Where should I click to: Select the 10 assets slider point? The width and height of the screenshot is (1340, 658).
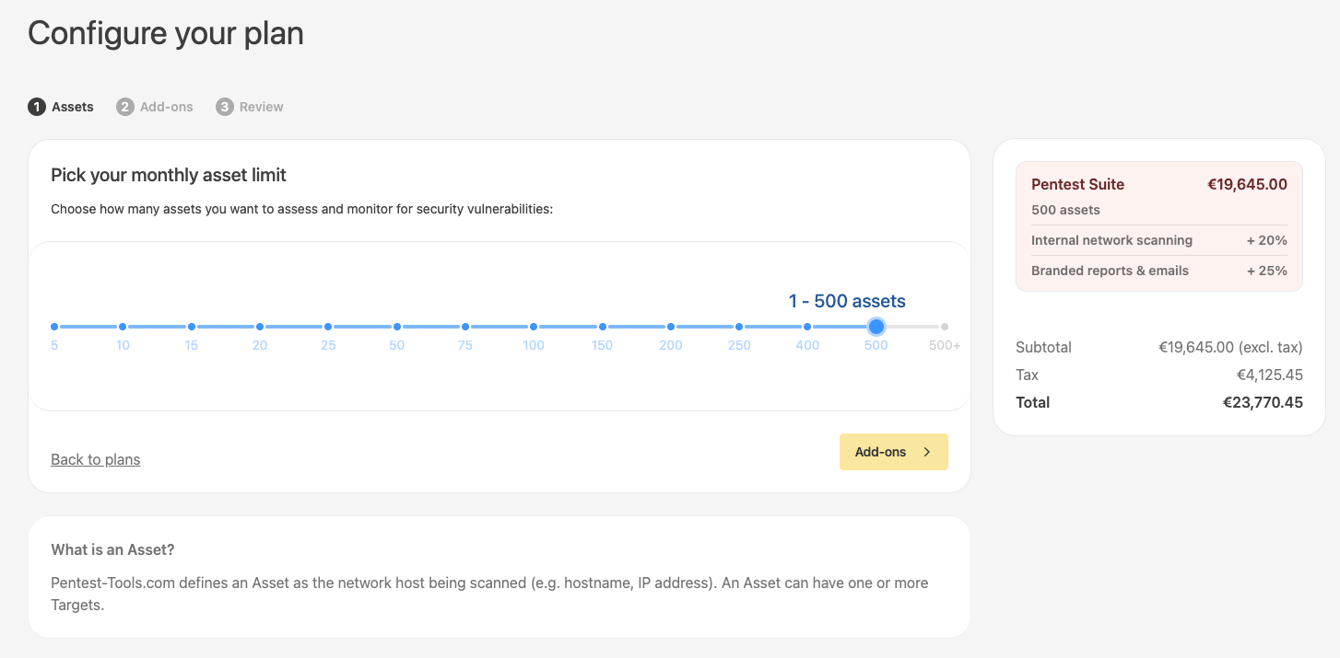(x=122, y=327)
